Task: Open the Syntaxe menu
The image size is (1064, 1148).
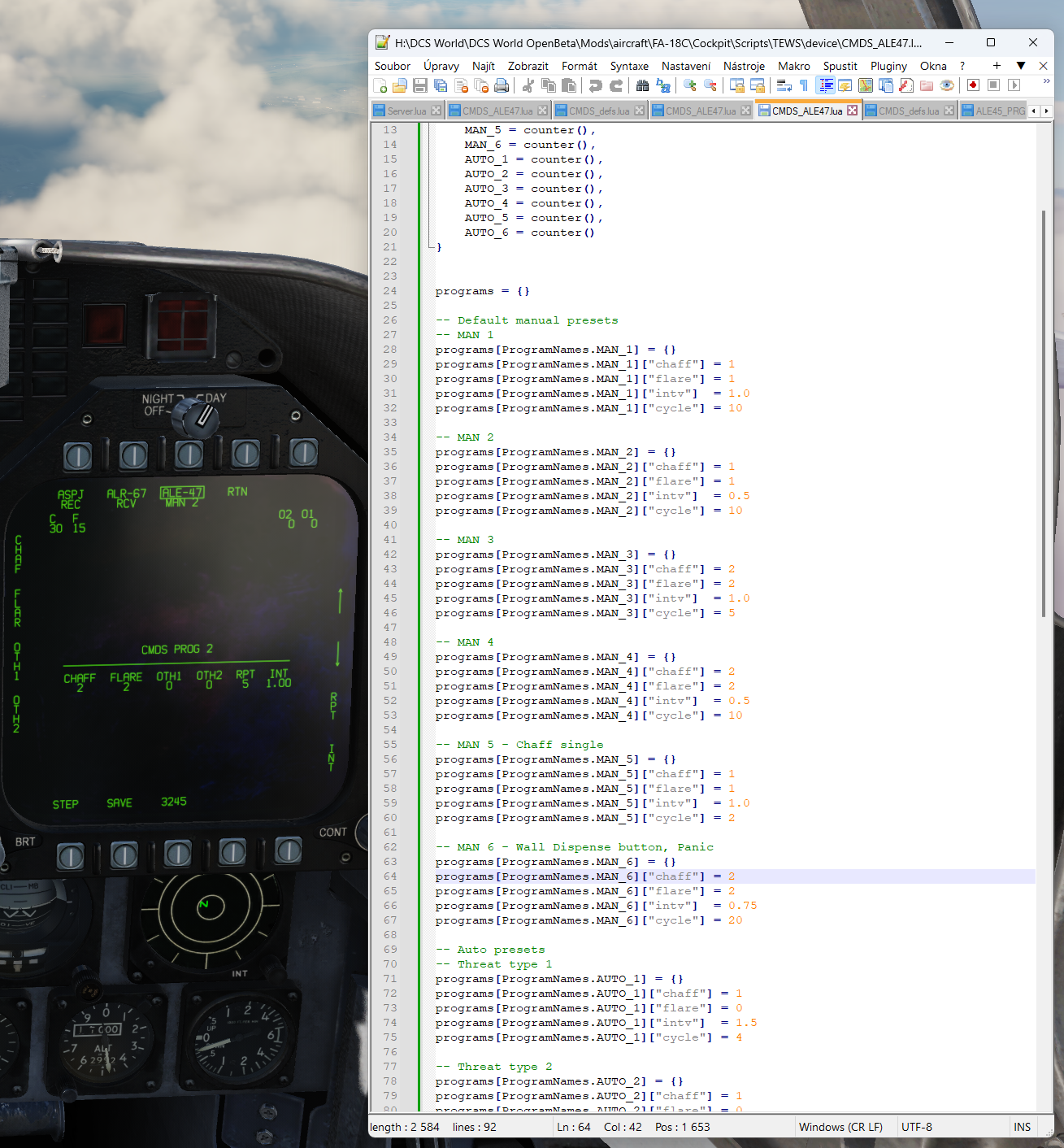Action: [x=629, y=66]
